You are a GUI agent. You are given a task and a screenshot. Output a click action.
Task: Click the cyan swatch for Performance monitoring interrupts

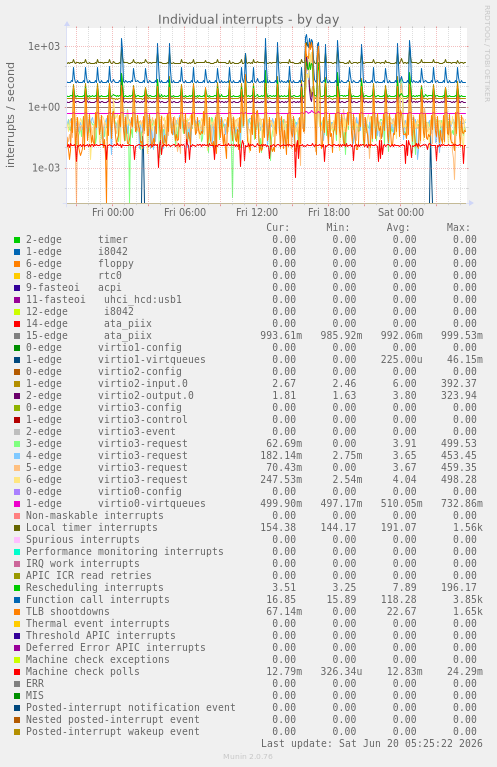[x=17, y=552]
